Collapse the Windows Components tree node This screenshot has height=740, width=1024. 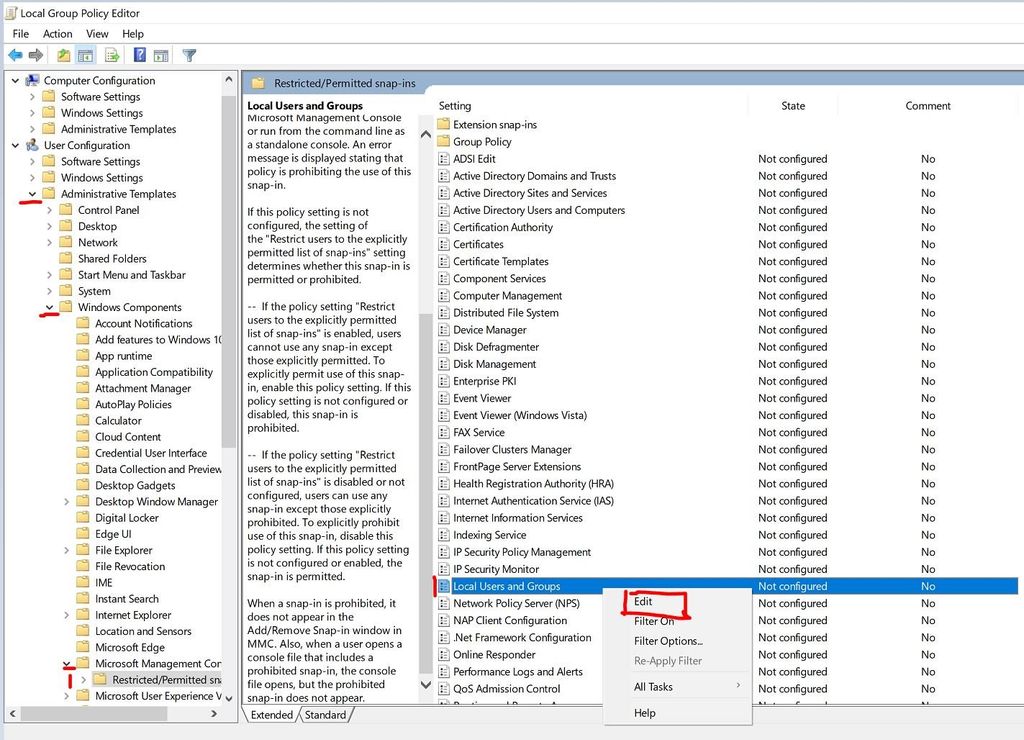[x=50, y=307]
